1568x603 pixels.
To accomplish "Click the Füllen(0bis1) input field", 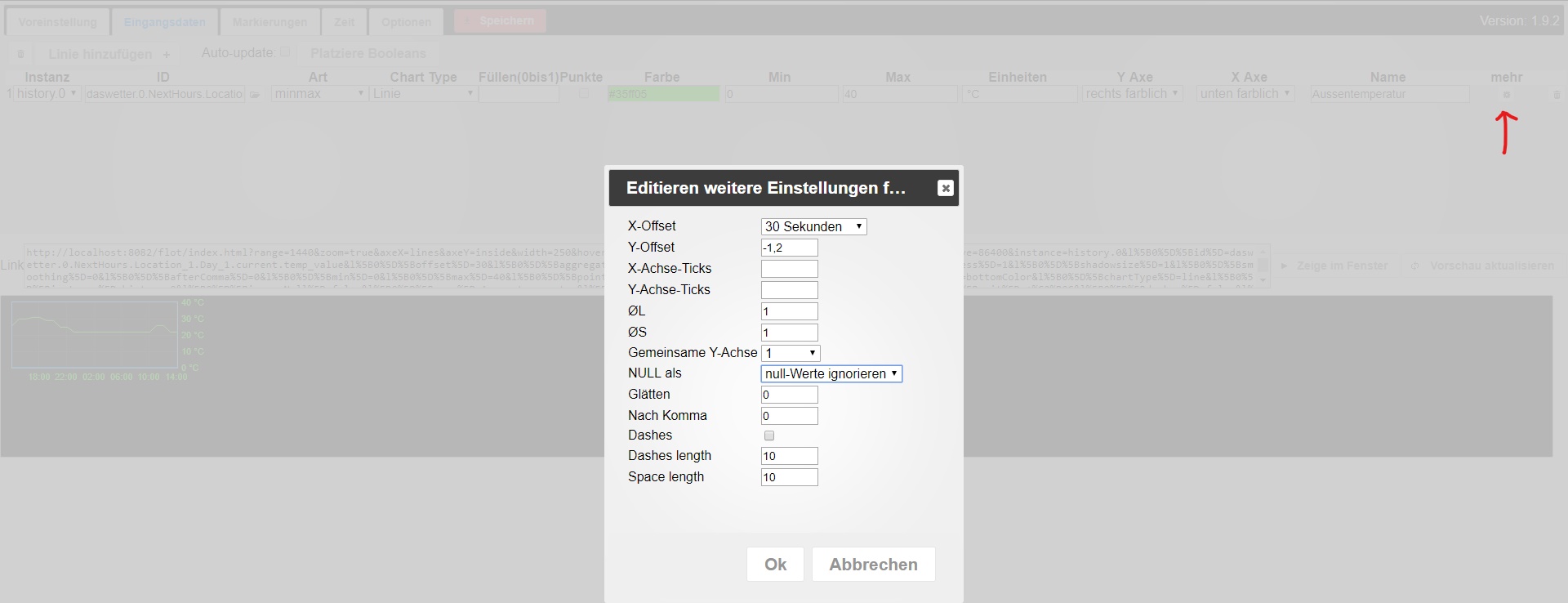I will [x=519, y=95].
